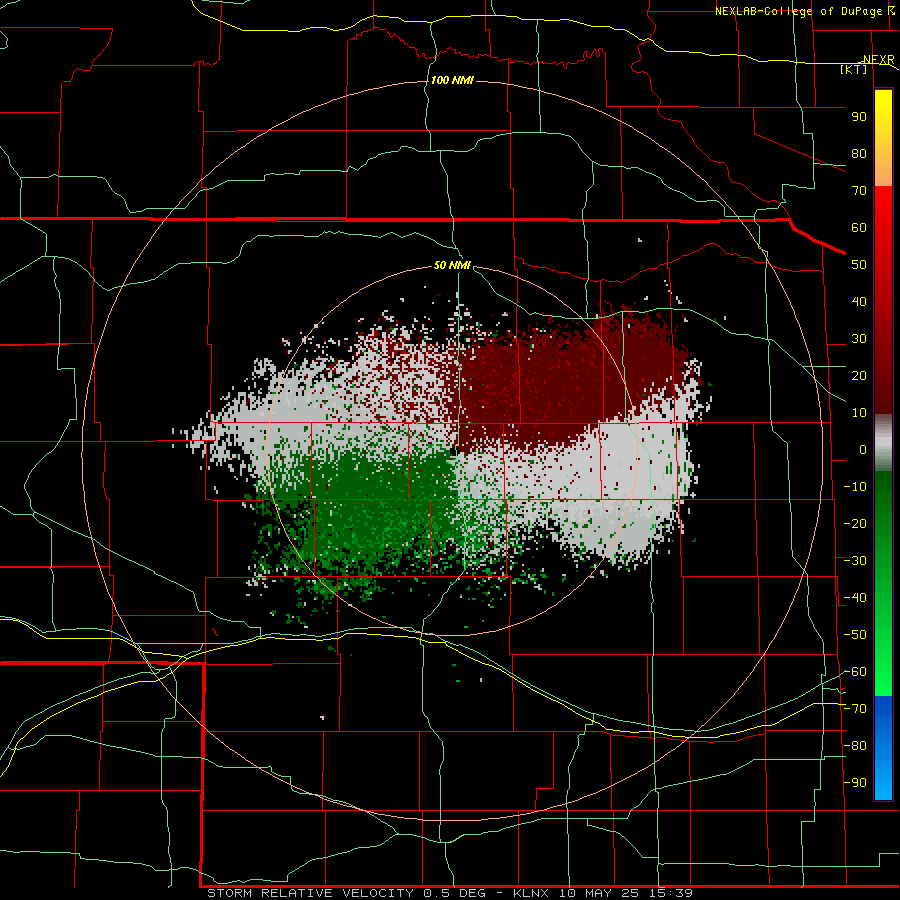Viewport: 900px width, 900px height.
Task: Click the -20 value on the velocity scale
Action: [x=855, y=524]
